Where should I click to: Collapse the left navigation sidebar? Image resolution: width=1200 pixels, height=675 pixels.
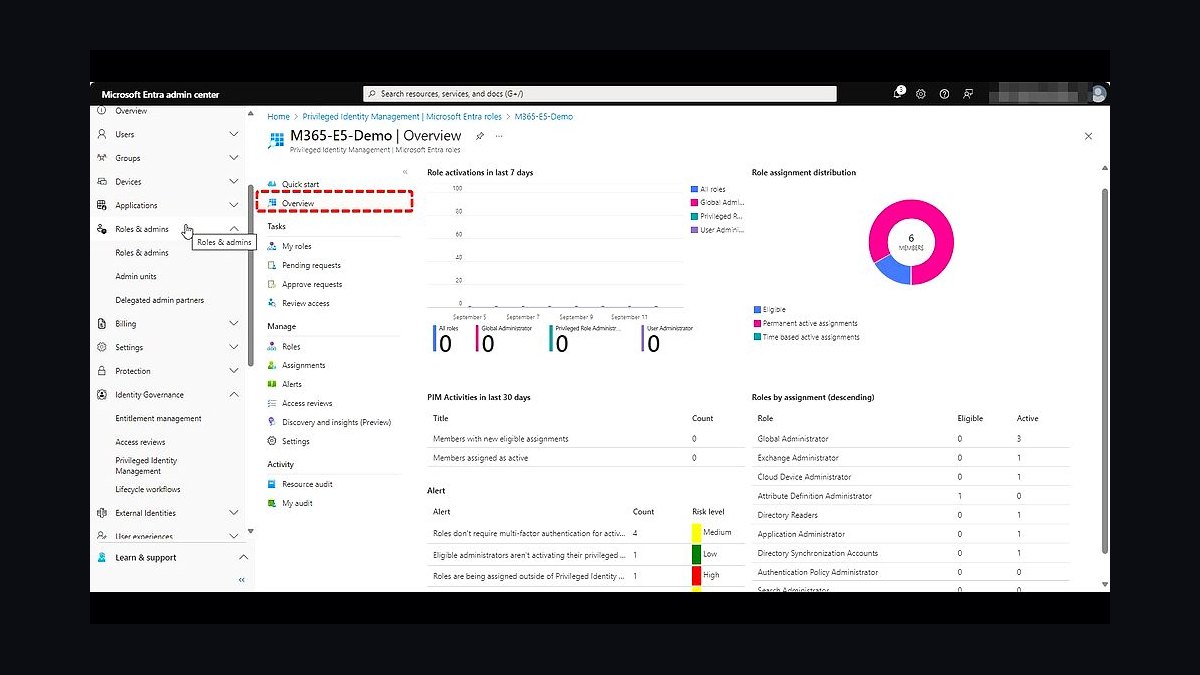pos(241,580)
